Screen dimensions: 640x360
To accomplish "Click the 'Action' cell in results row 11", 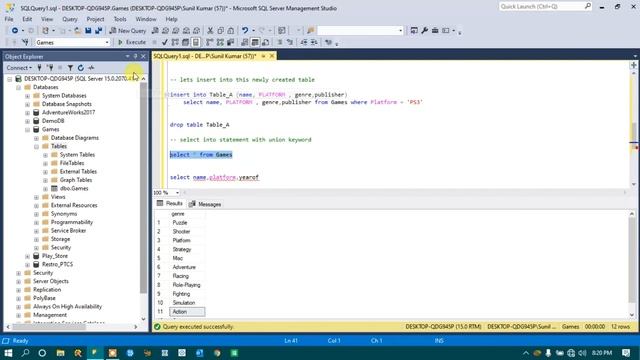I will pyautogui.click(x=187, y=312).
